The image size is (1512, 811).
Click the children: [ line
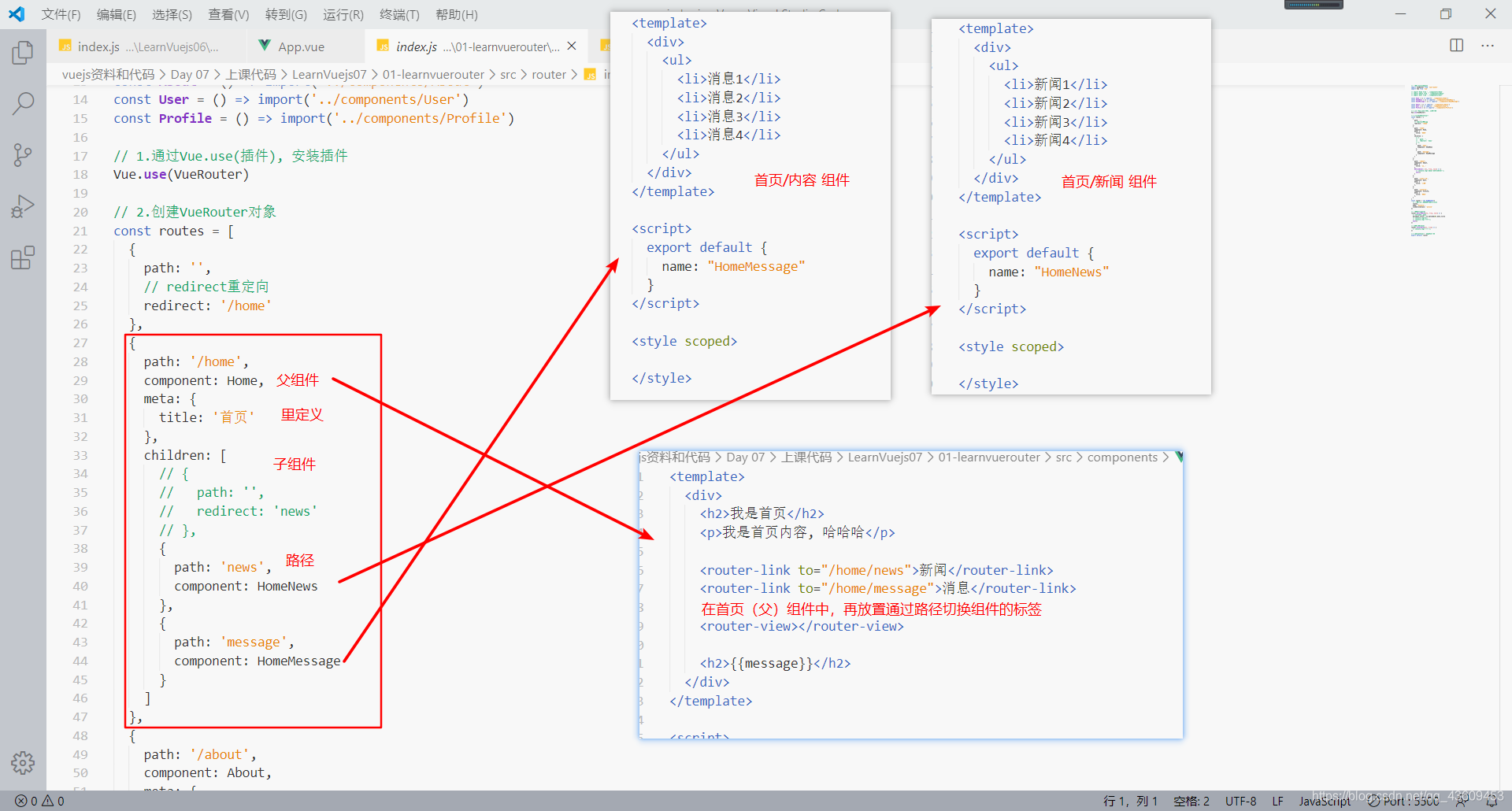tap(185, 456)
